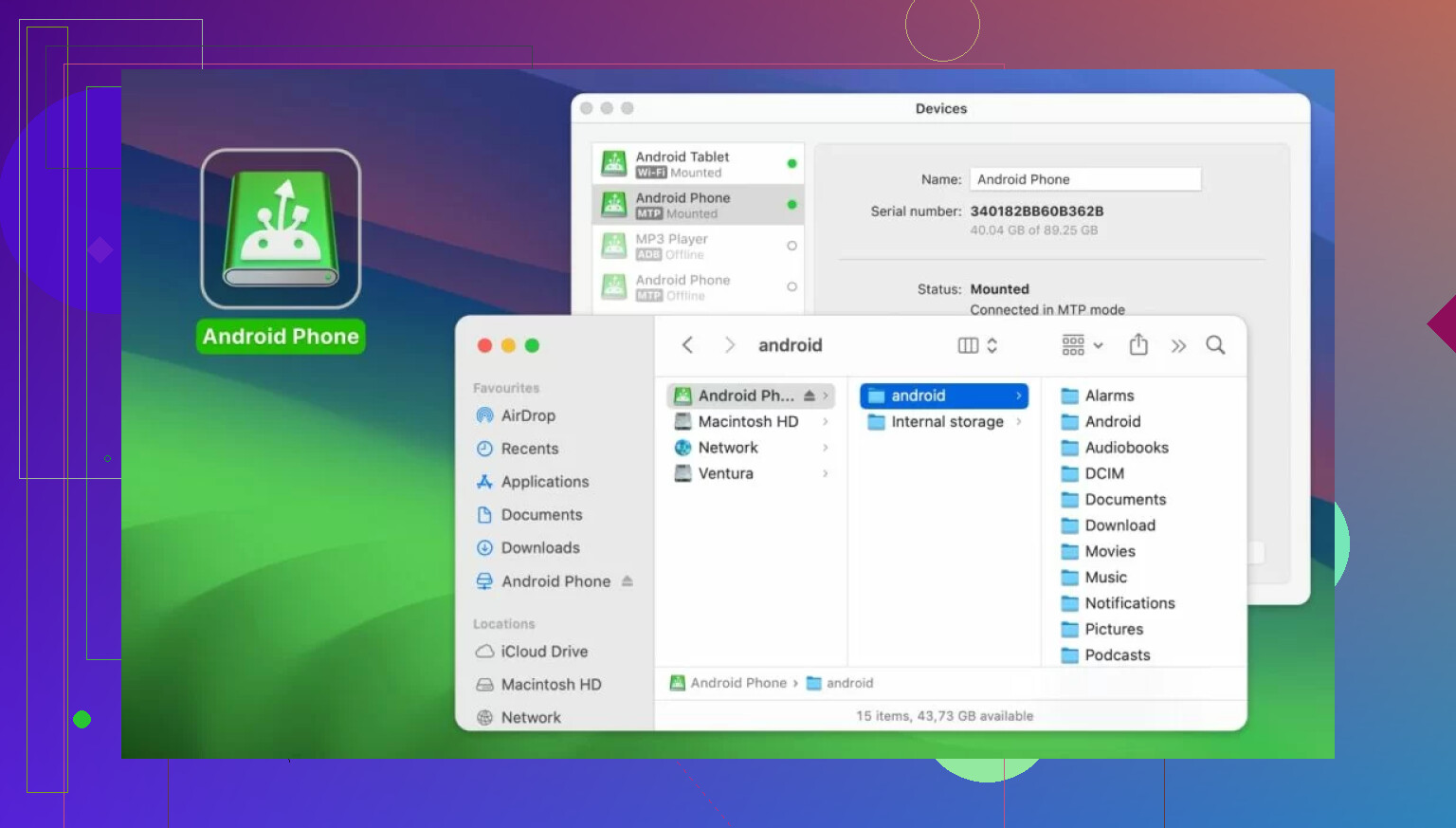Click the Finder Share icon
Screen dimensions: 1456x828
tap(1138, 345)
